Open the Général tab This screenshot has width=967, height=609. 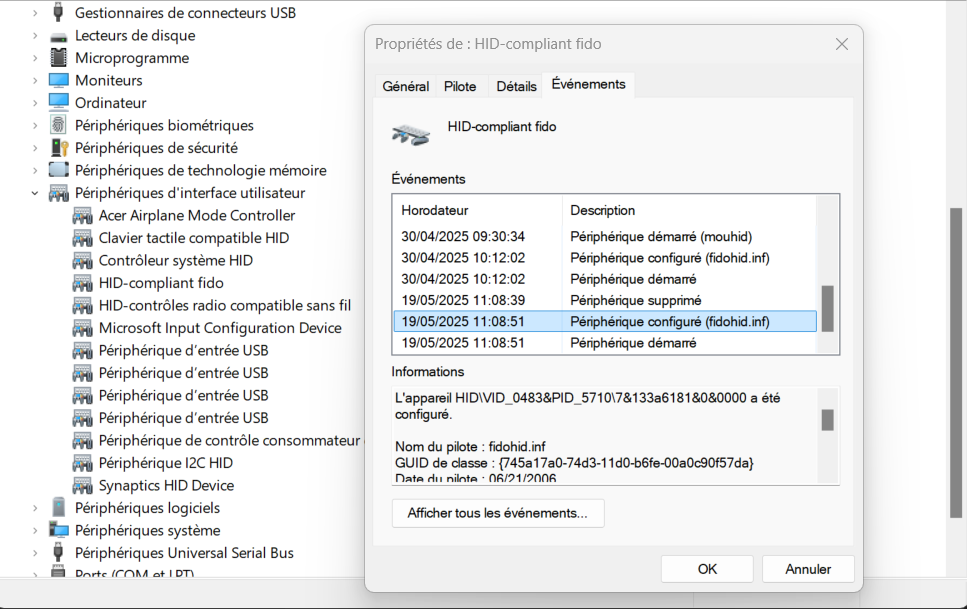405,87
